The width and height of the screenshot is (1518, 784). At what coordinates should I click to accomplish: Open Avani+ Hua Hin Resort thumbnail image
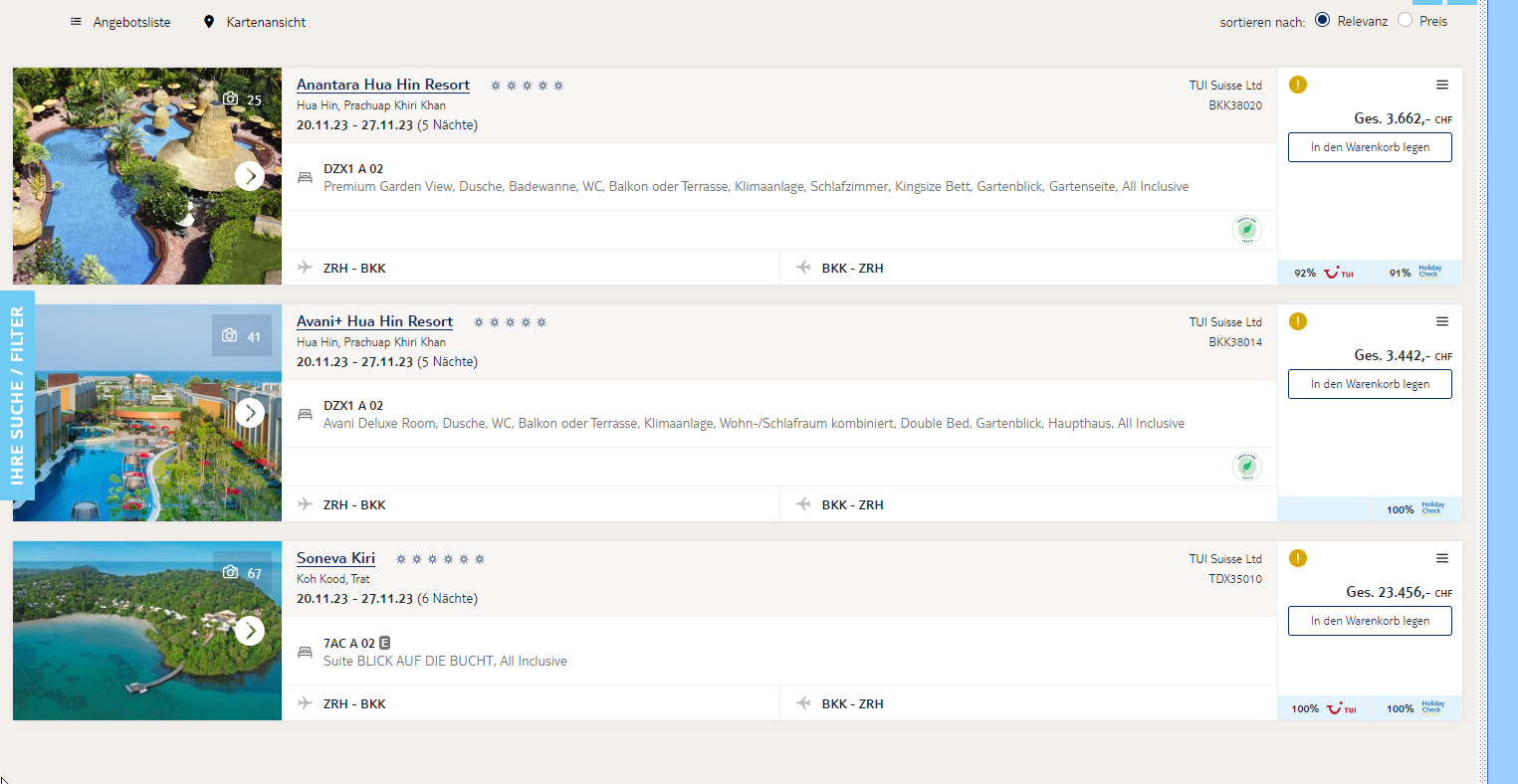147,413
